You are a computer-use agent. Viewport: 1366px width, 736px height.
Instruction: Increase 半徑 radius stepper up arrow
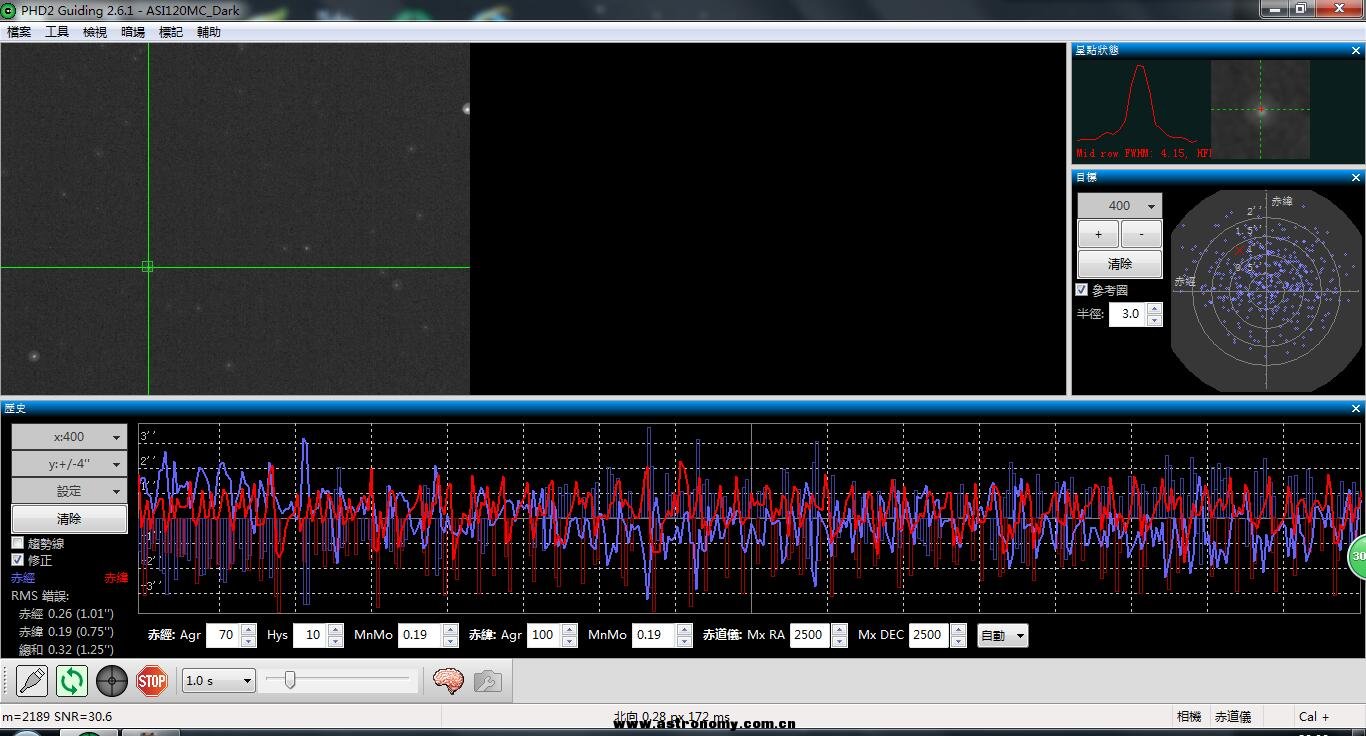click(1155, 309)
